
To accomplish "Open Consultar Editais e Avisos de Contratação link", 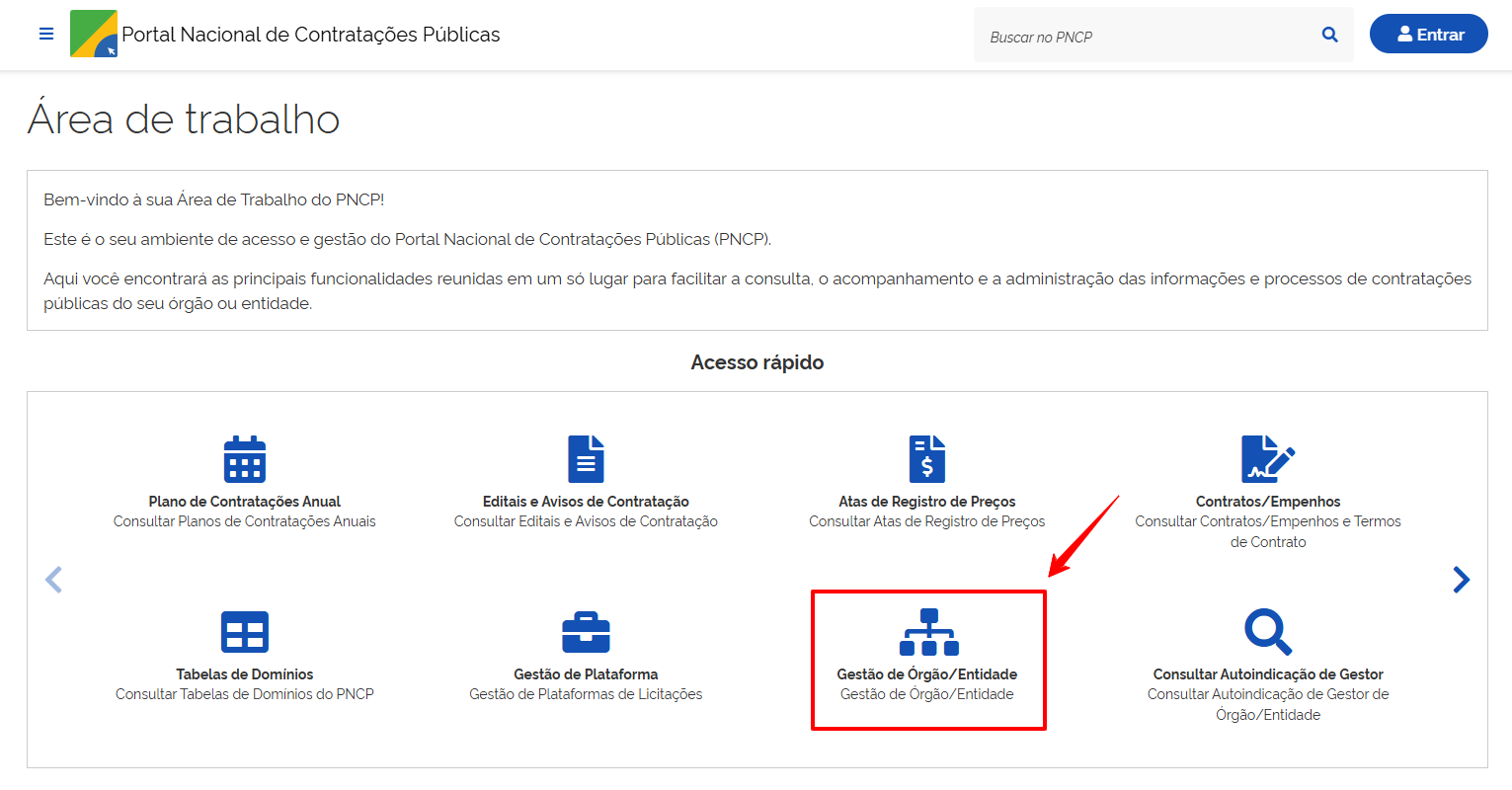I will pos(586,521).
